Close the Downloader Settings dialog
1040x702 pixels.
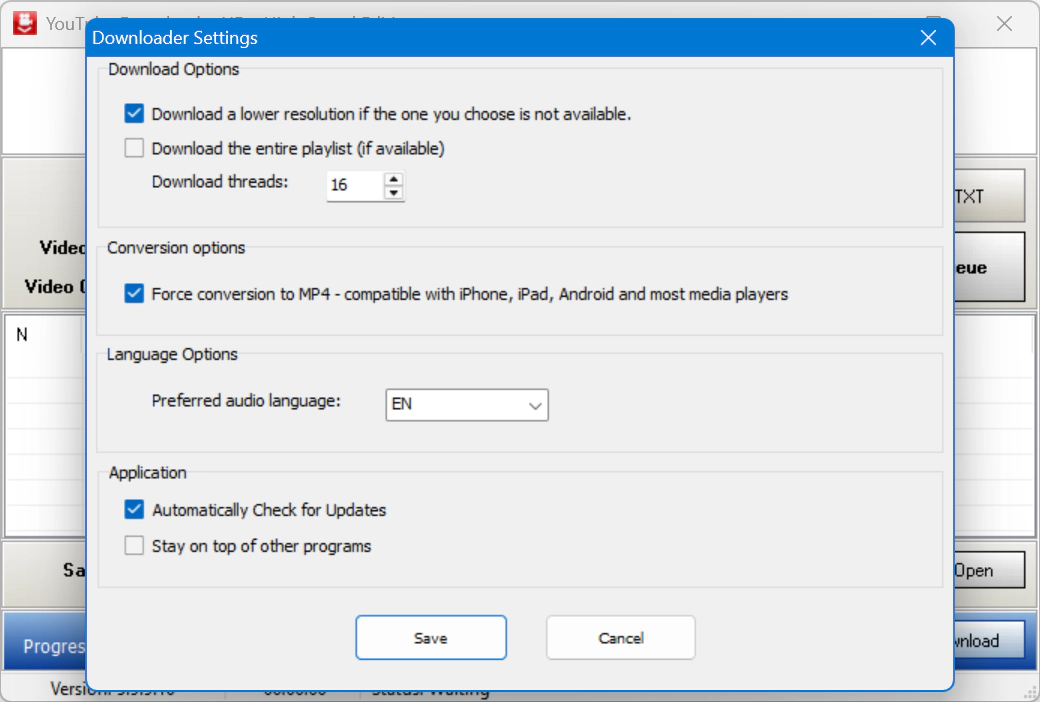[x=928, y=38]
